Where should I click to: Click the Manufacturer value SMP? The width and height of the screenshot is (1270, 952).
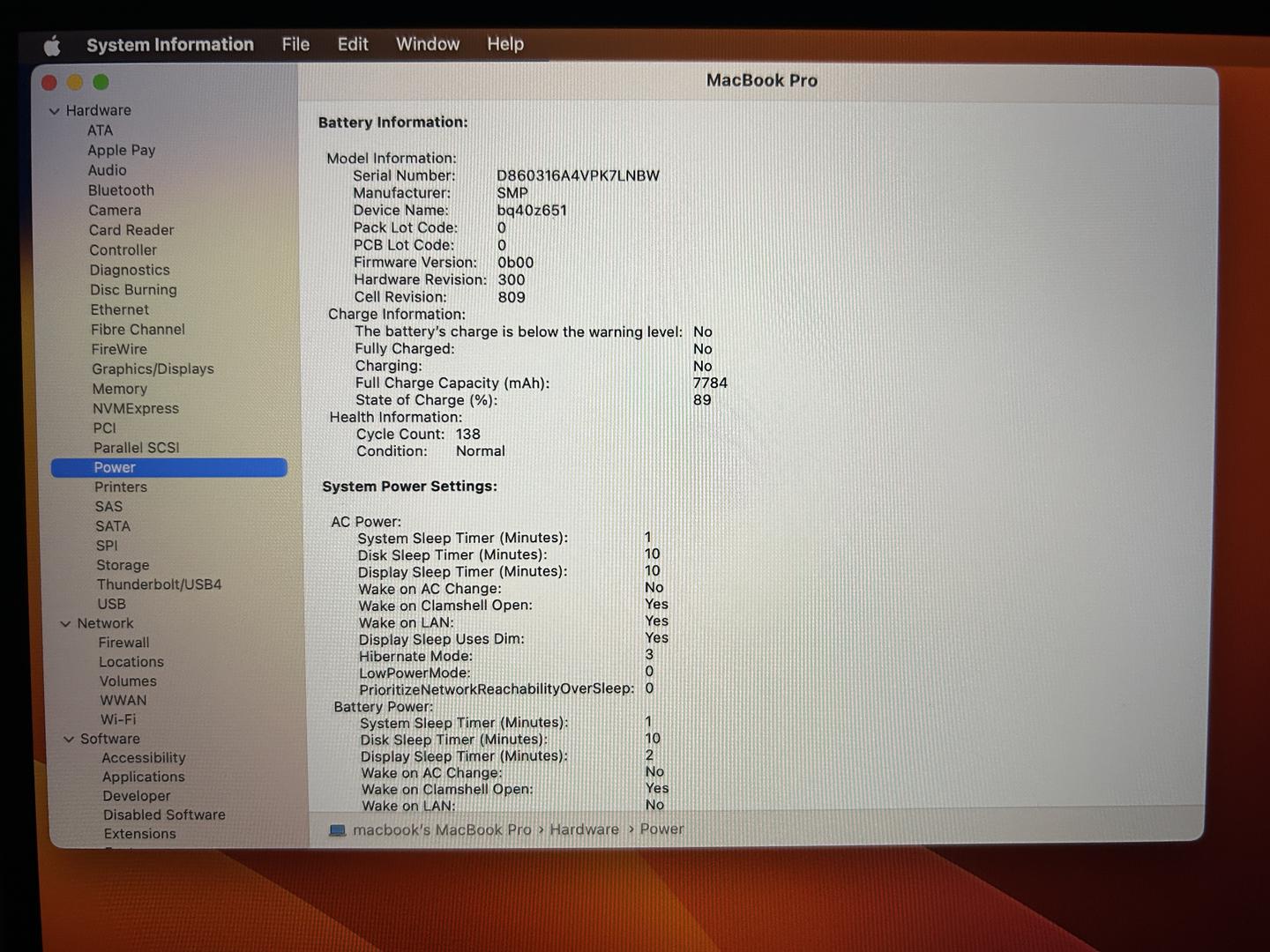tap(512, 193)
